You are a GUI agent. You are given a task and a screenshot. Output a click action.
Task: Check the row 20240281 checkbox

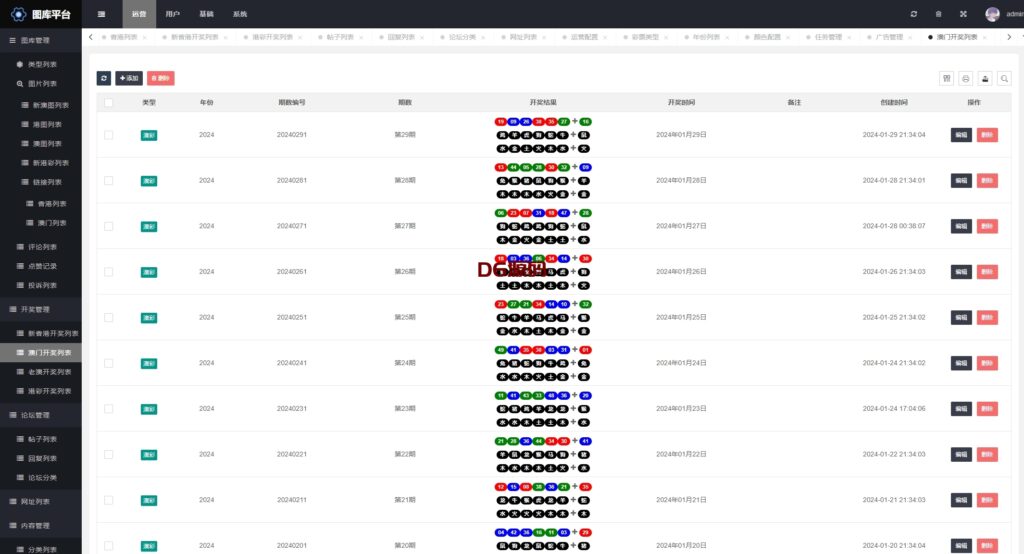tap(108, 180)
